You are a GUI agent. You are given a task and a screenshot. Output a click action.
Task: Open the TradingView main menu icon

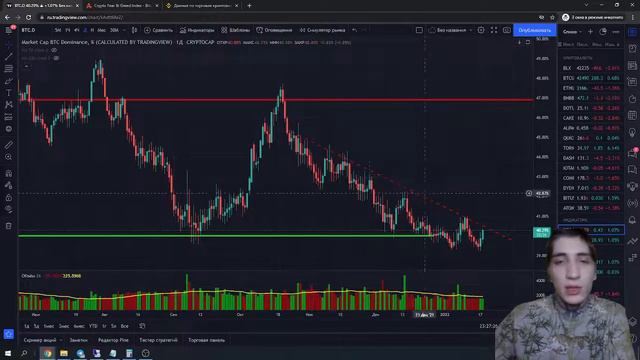[x=9, y=30]
